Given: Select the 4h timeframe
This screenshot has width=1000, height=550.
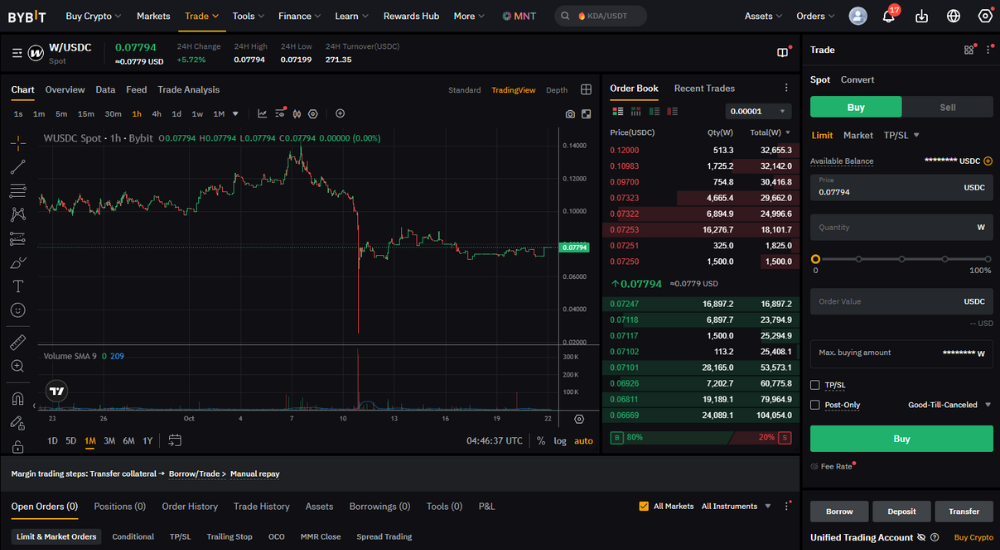Looking at the screenshot, I should 156,114.
